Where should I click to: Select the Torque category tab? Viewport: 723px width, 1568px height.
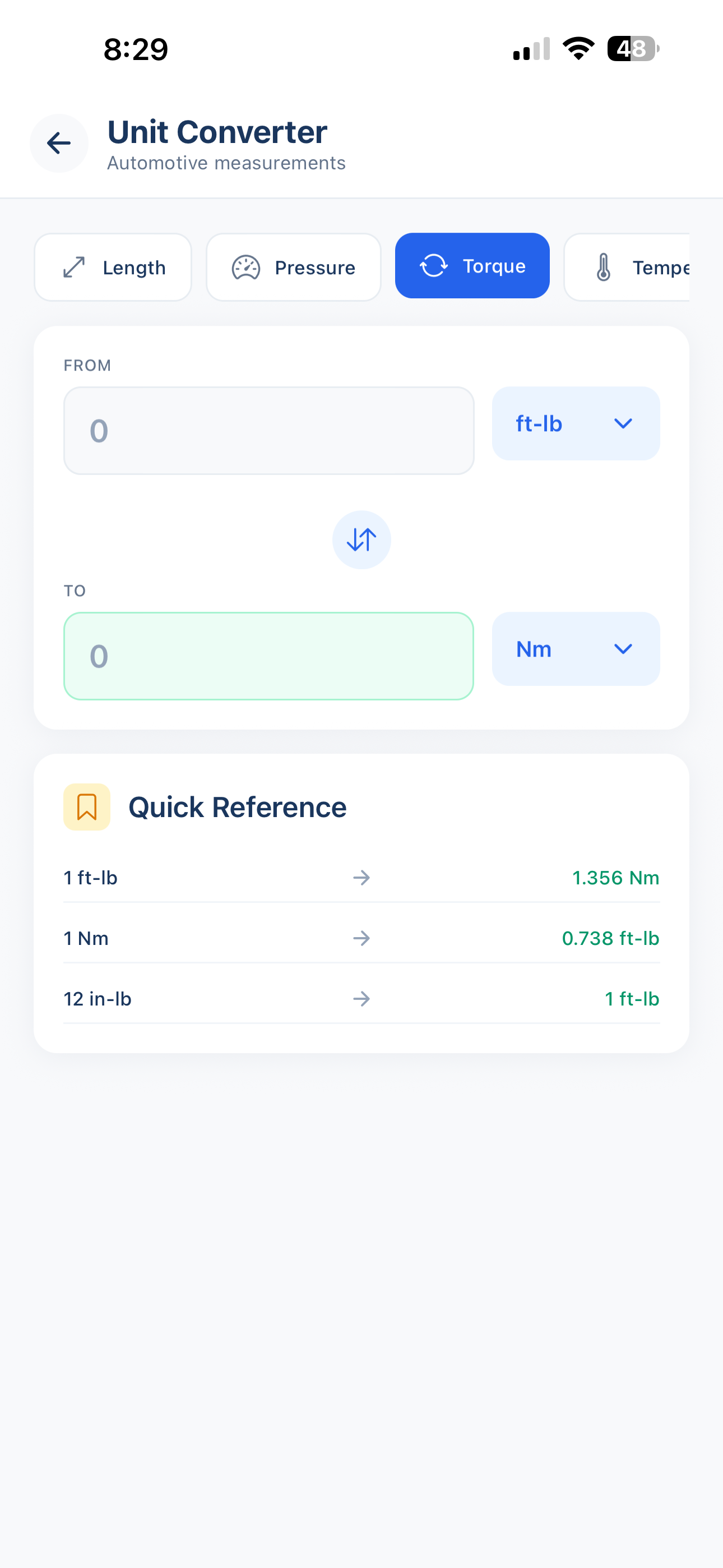coord(472,266)
